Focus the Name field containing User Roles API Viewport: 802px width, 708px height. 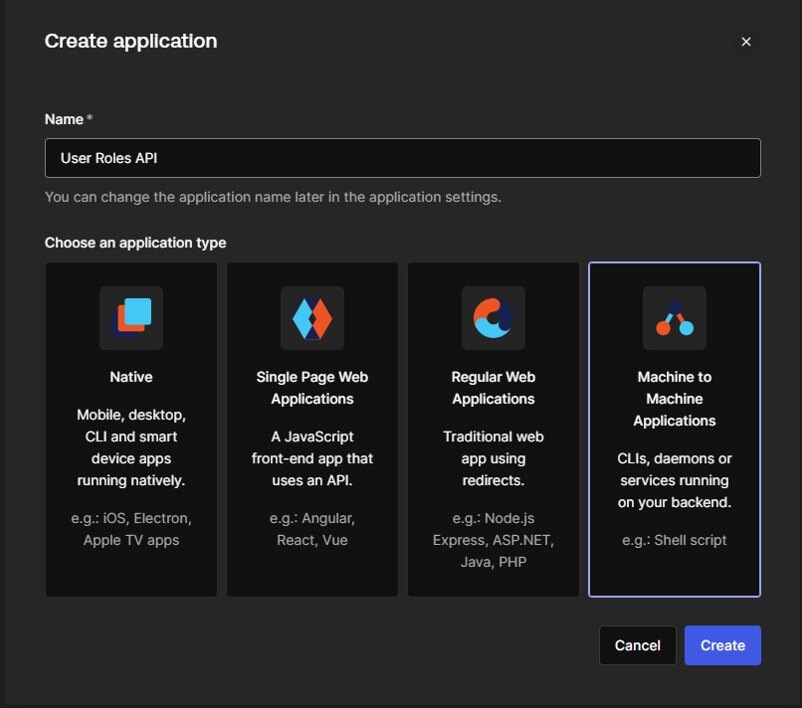pyautogui.click(x=403, y=158)
